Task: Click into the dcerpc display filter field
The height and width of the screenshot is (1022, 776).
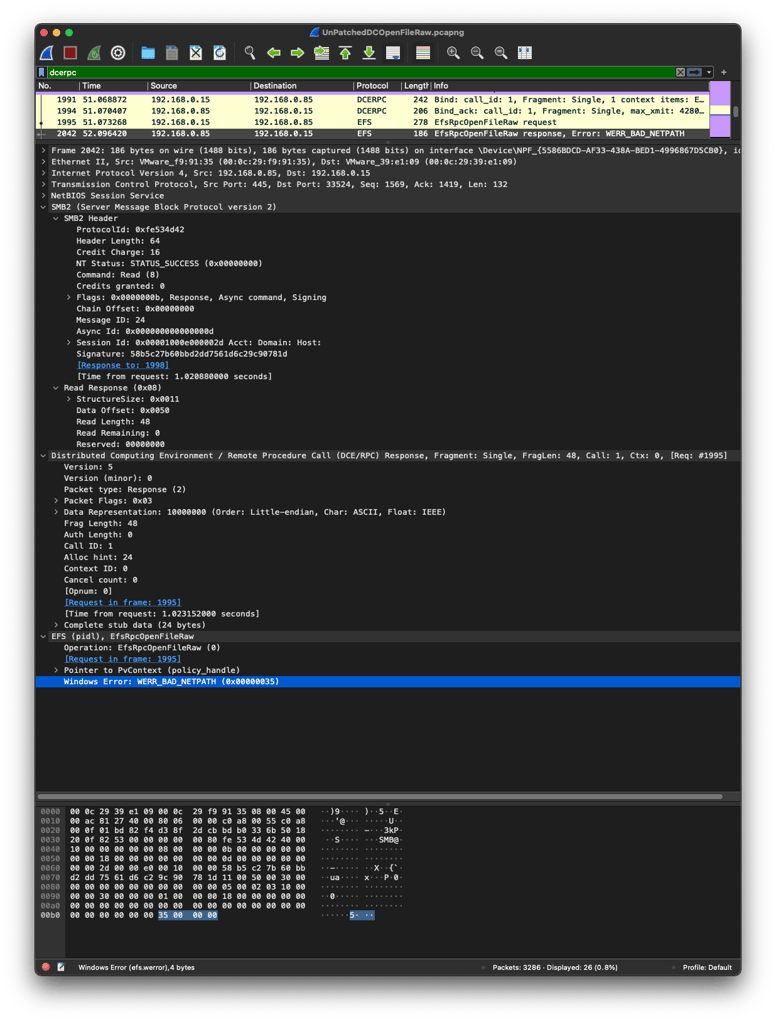Action: coord(350,73)
